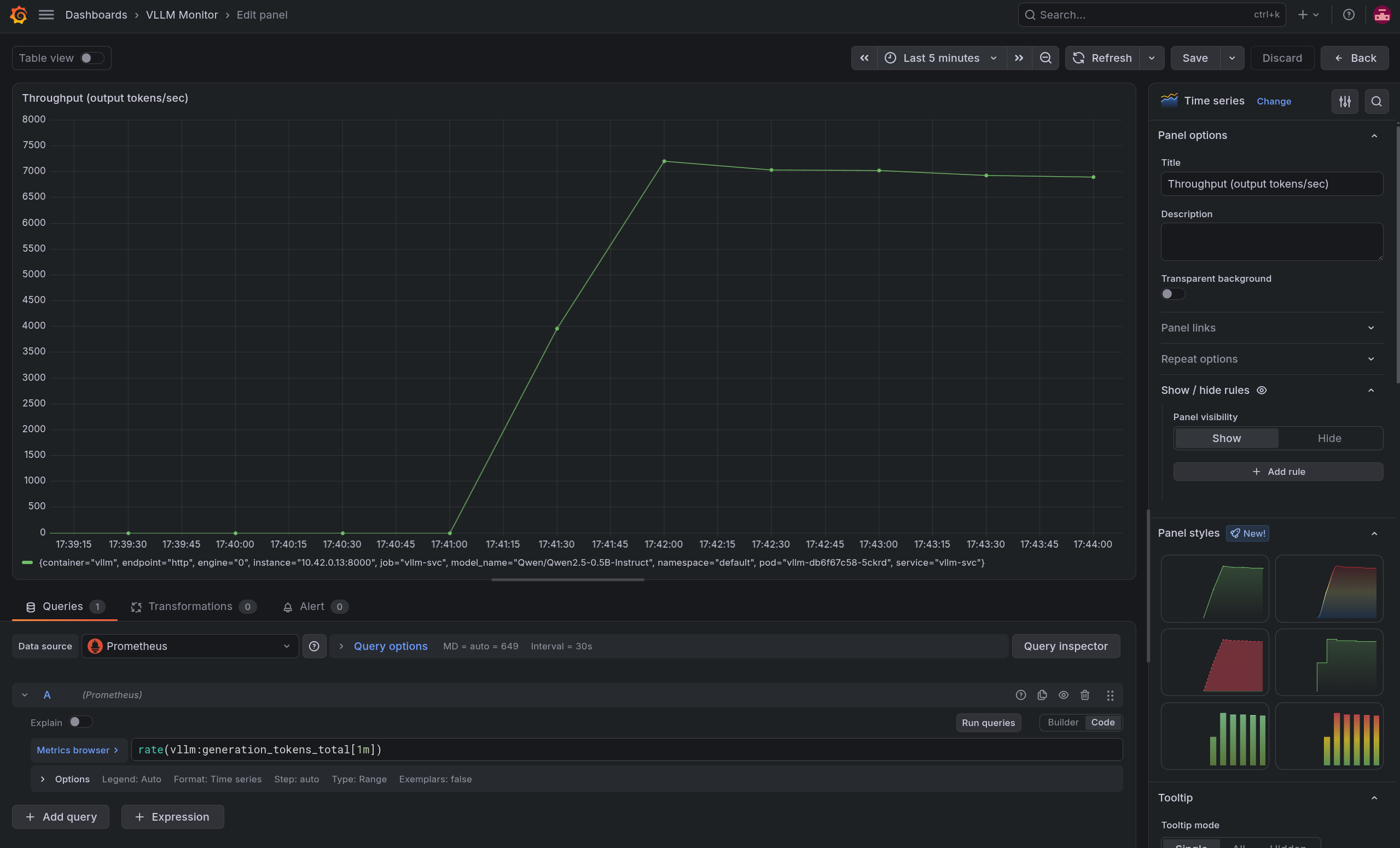1400x848 pixels.
Task: Click the Time series visualization icon
Action: click(1169, 101)
